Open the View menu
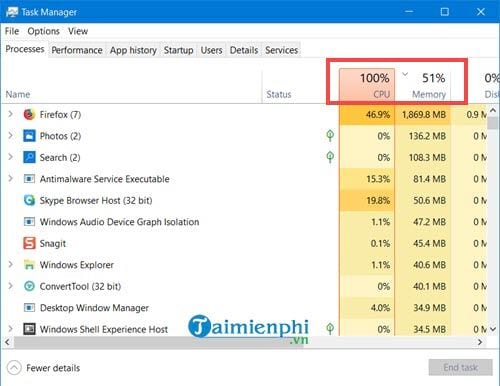This screenshot has height=386, width=500. click(78, 31)
